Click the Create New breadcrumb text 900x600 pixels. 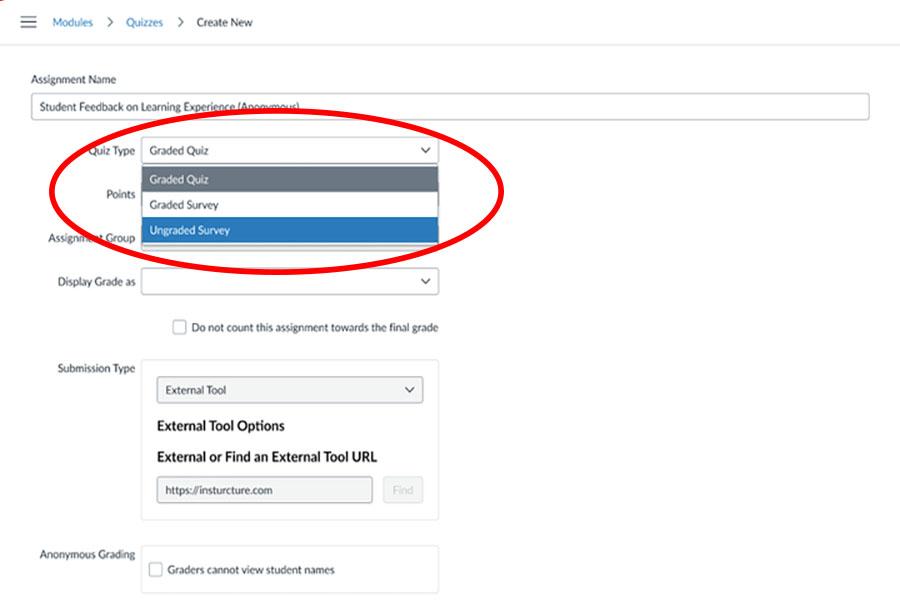(224, 22)
